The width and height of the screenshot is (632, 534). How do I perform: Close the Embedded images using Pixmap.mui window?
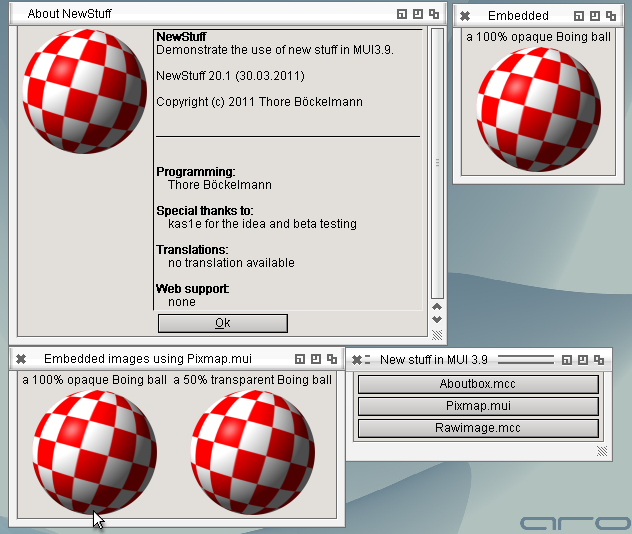[21, 358]
